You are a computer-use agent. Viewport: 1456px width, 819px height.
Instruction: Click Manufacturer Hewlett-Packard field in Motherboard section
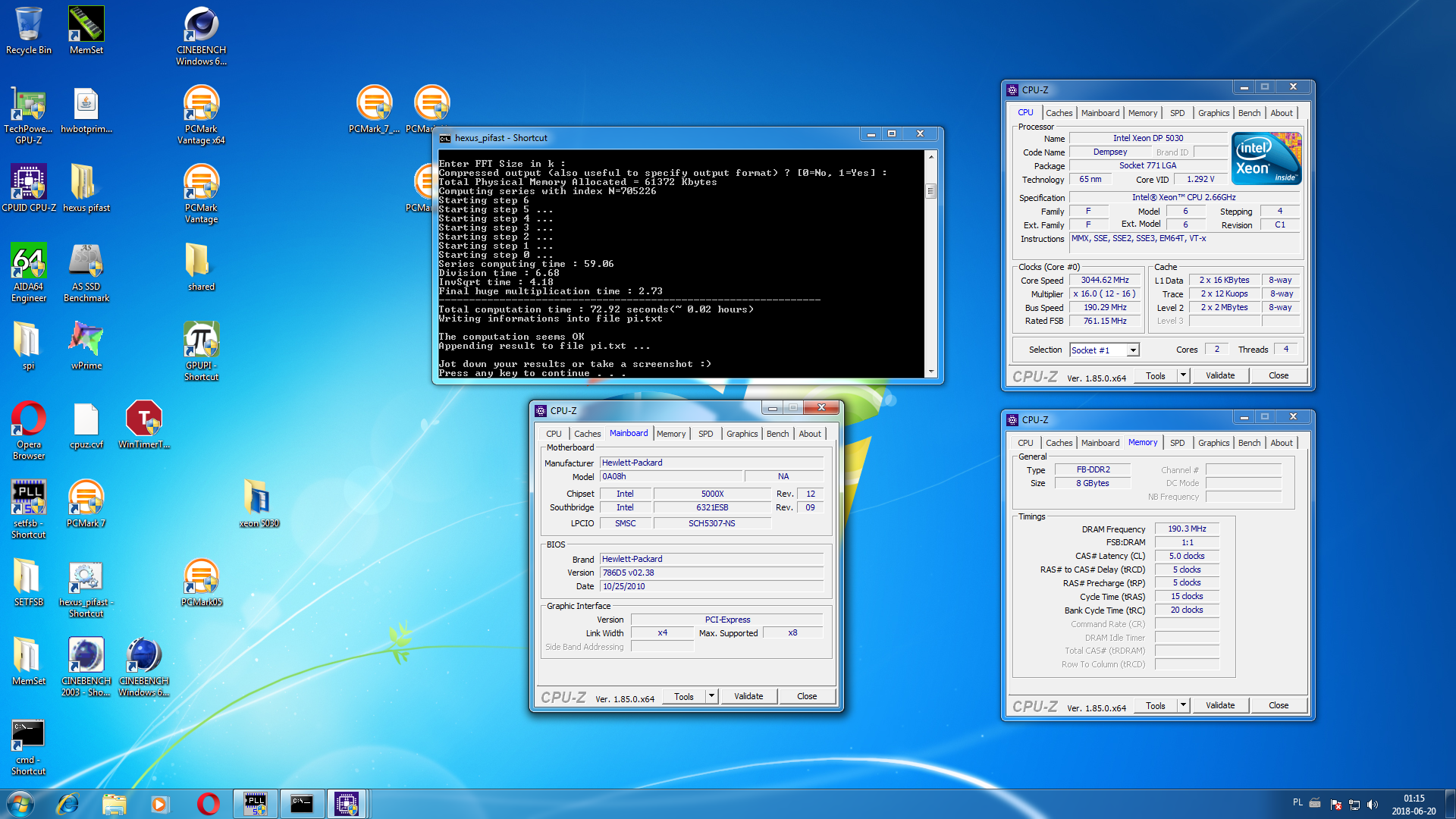click(x=711, y=463)
